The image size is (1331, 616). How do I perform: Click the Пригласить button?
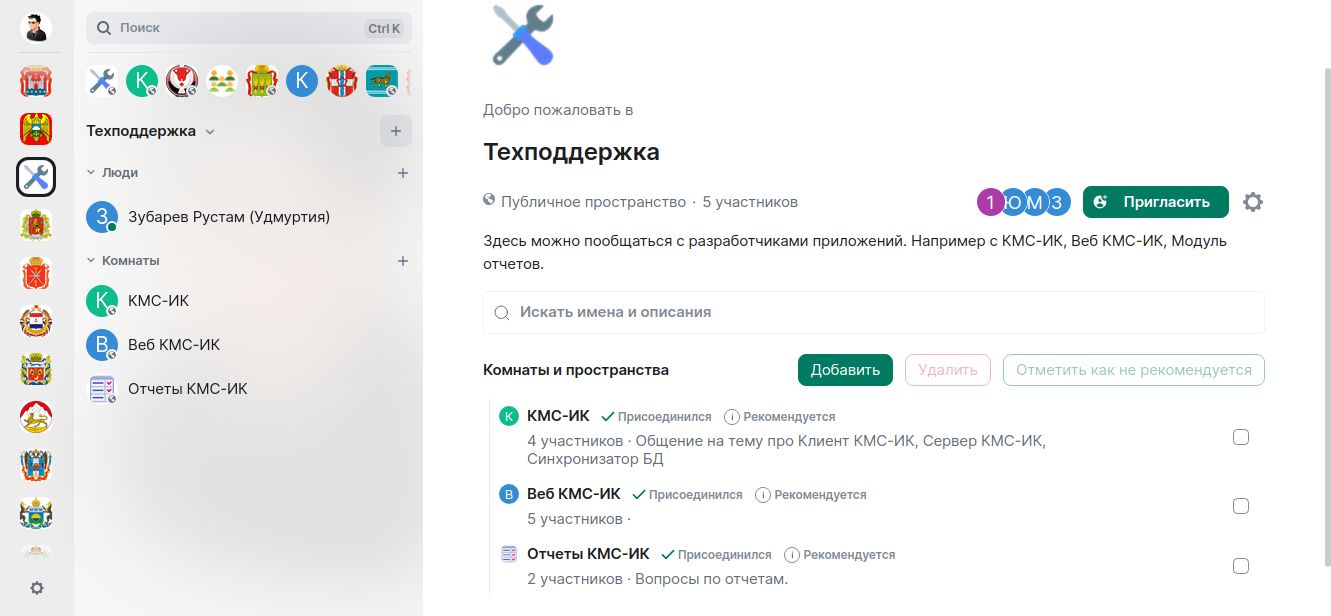[x=1155, y=202]
